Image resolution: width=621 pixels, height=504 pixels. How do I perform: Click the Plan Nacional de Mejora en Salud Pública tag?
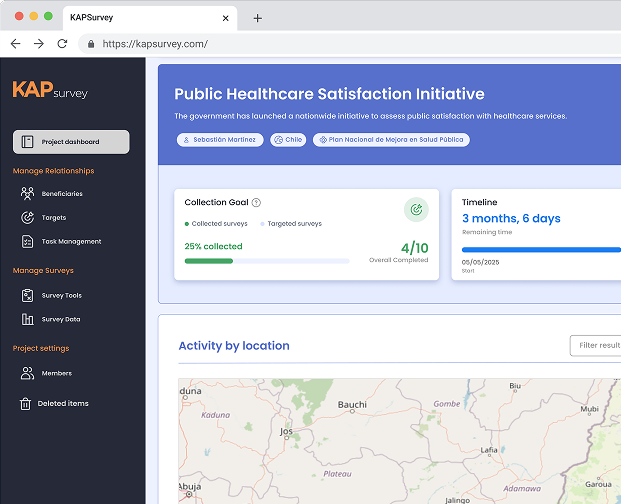point(391,140)
